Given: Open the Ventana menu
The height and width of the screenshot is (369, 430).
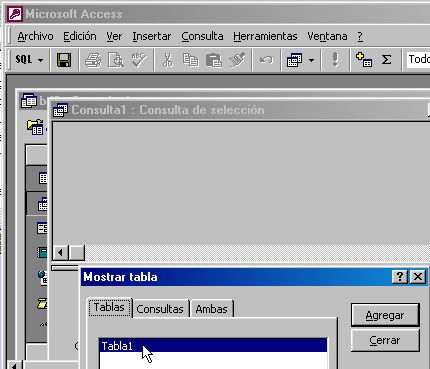Looking at the screenshot, I should coord(327,36).
